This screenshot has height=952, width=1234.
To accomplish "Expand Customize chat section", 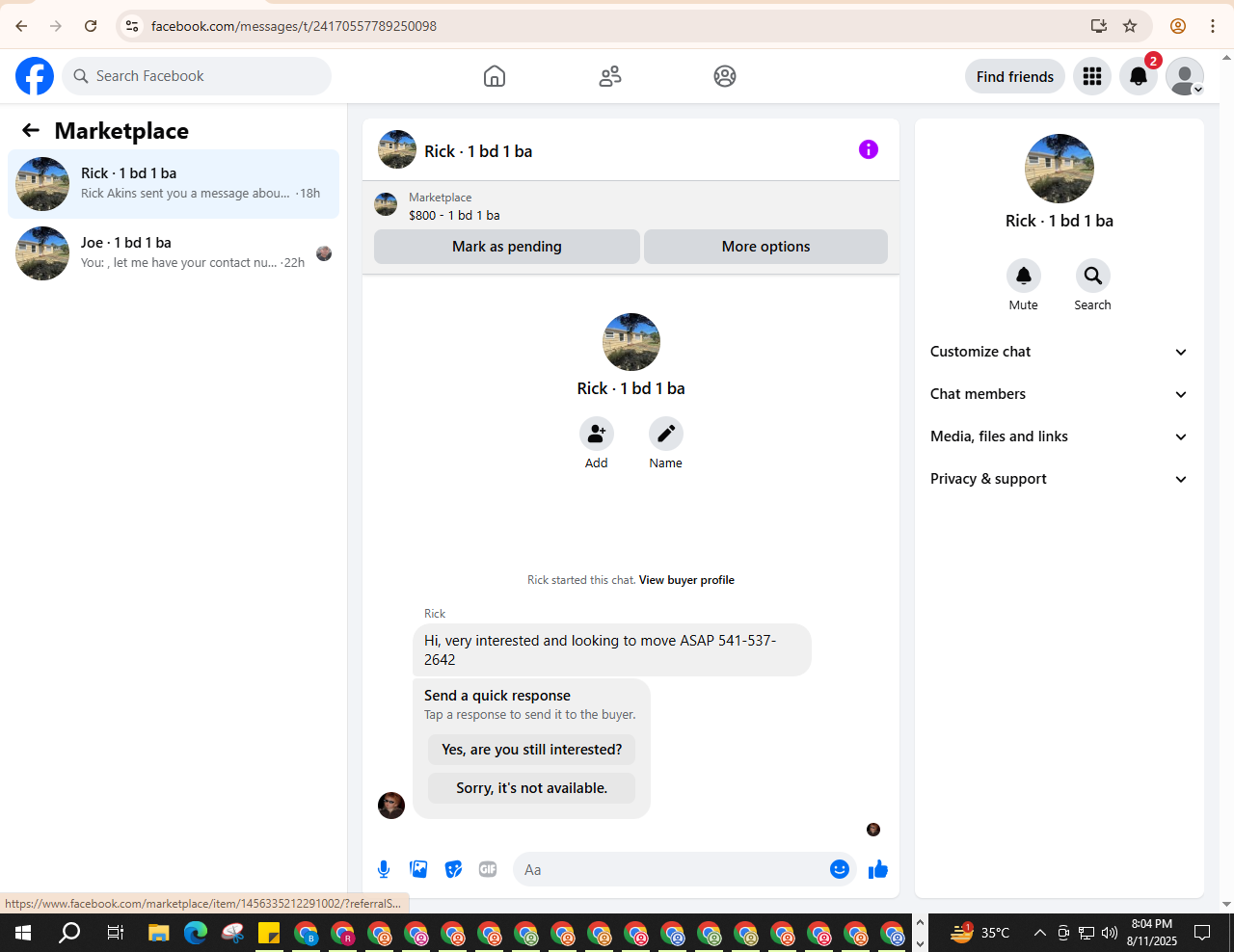I will tap(1059, 352).
